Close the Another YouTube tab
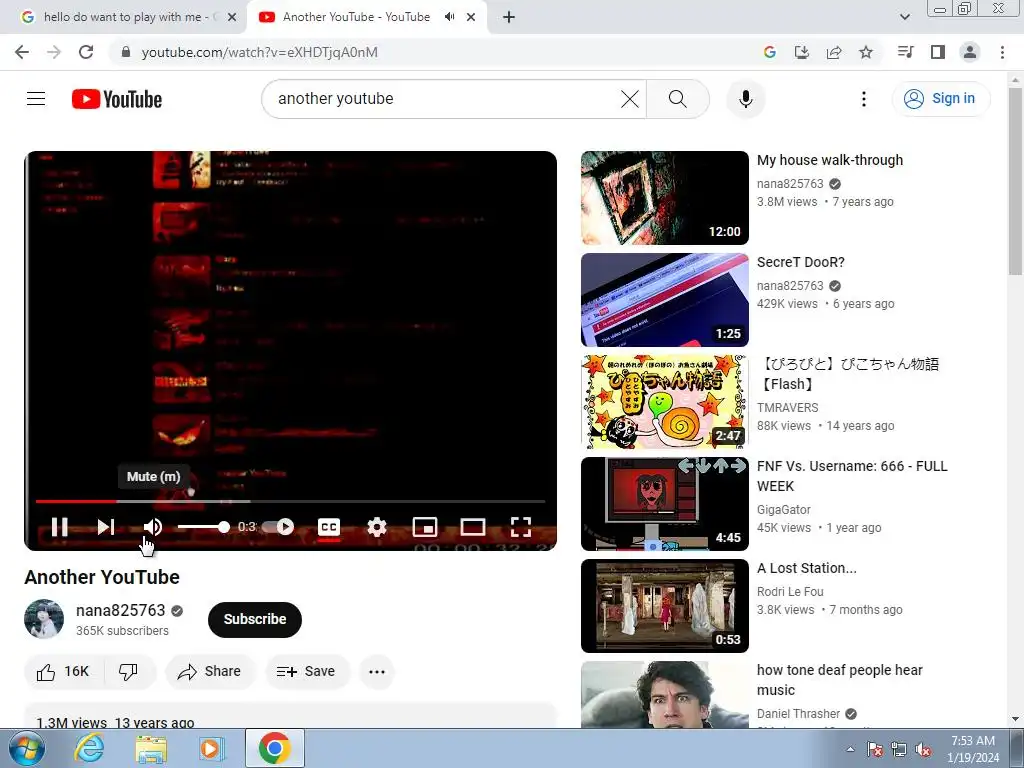The image size is (1024, 768). point(471,17)
